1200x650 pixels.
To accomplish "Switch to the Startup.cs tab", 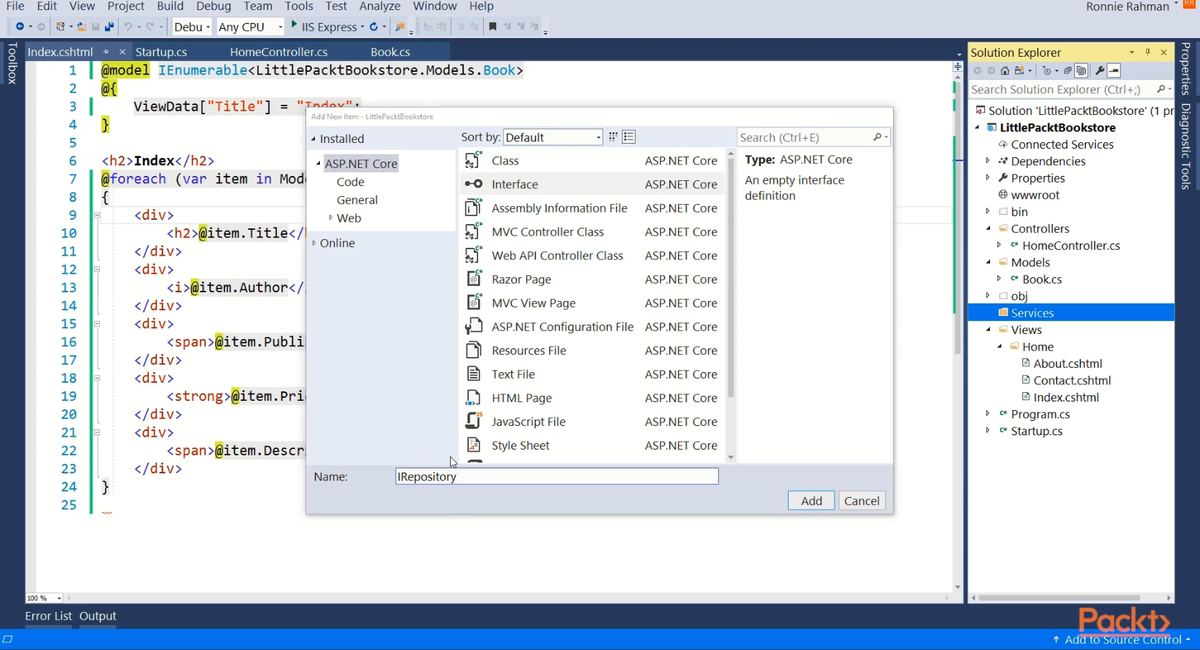I will click(161, 52).
